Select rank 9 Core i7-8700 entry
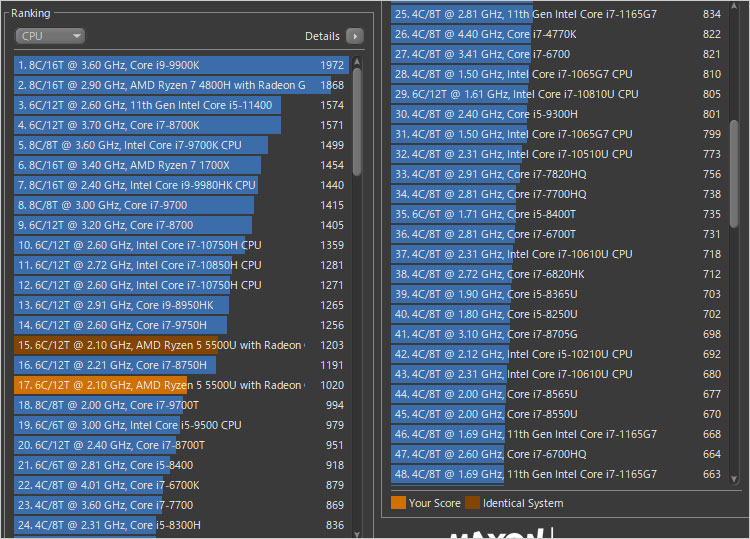 pyautogui.click(x=182, y=225)
